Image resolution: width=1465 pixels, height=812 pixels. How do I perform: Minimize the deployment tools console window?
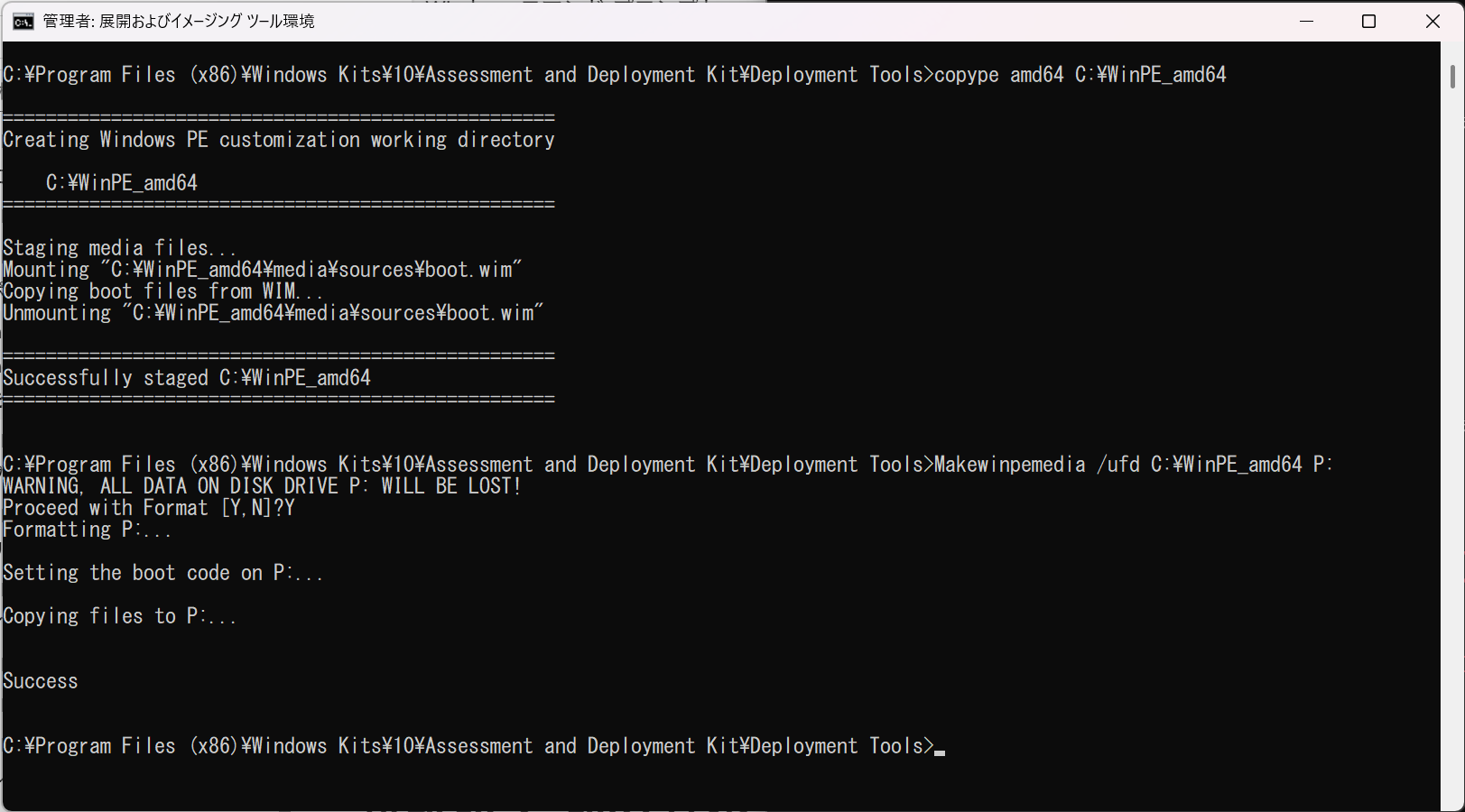[x=1306, y=21]
